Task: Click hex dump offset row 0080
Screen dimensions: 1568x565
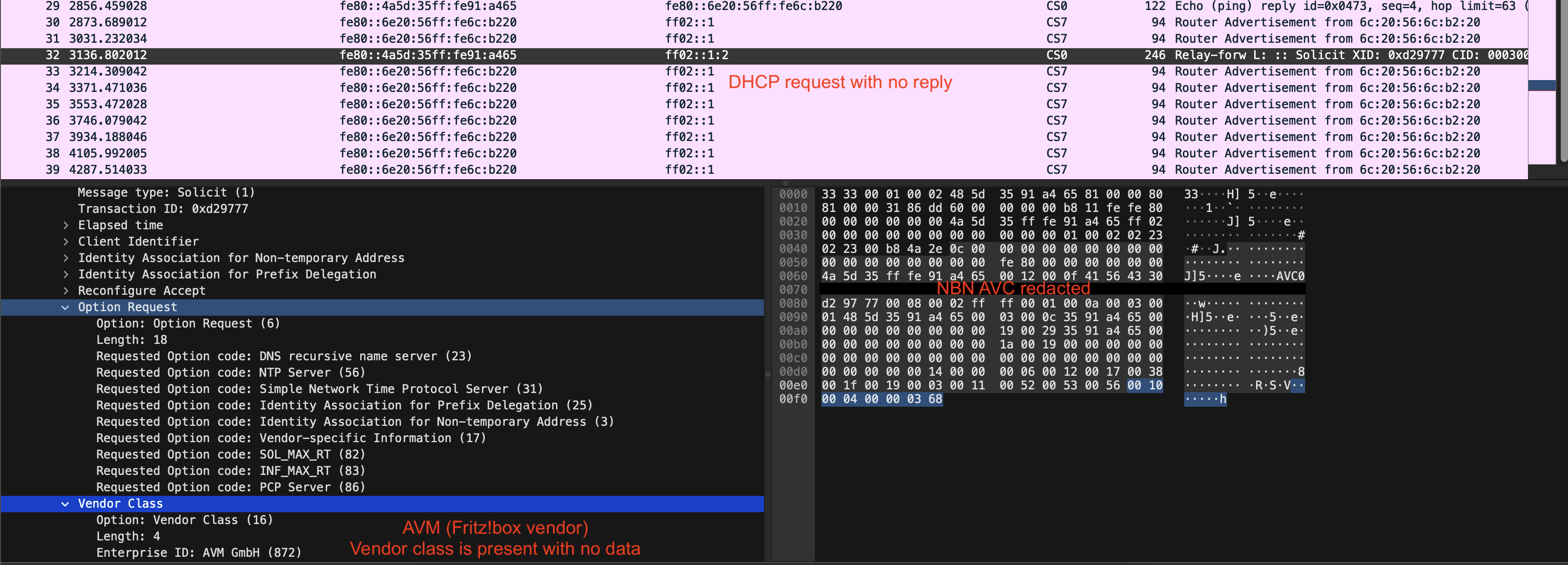Action: (x=793, y=304)
